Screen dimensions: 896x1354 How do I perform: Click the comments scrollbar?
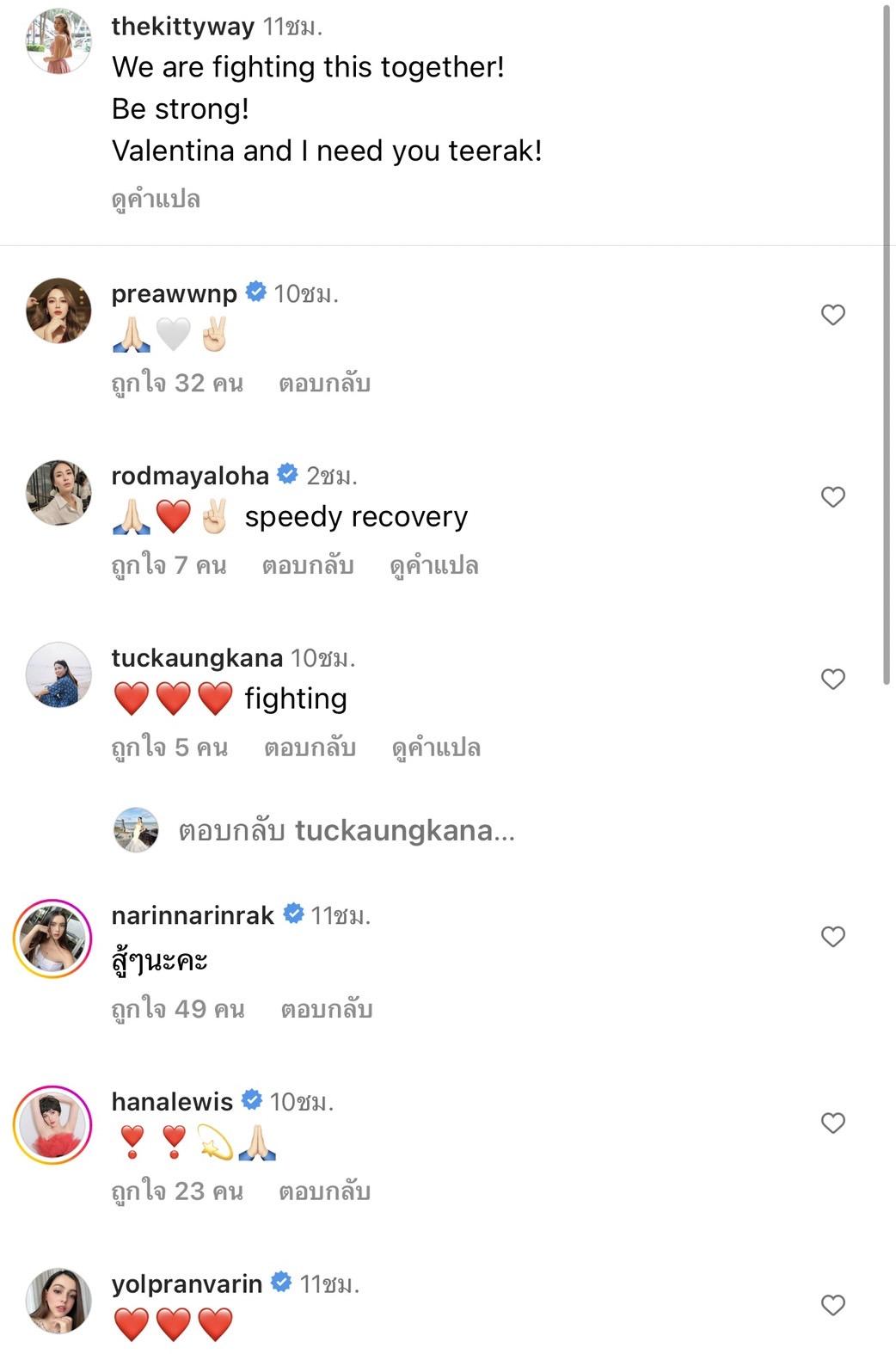pos(887,344)
